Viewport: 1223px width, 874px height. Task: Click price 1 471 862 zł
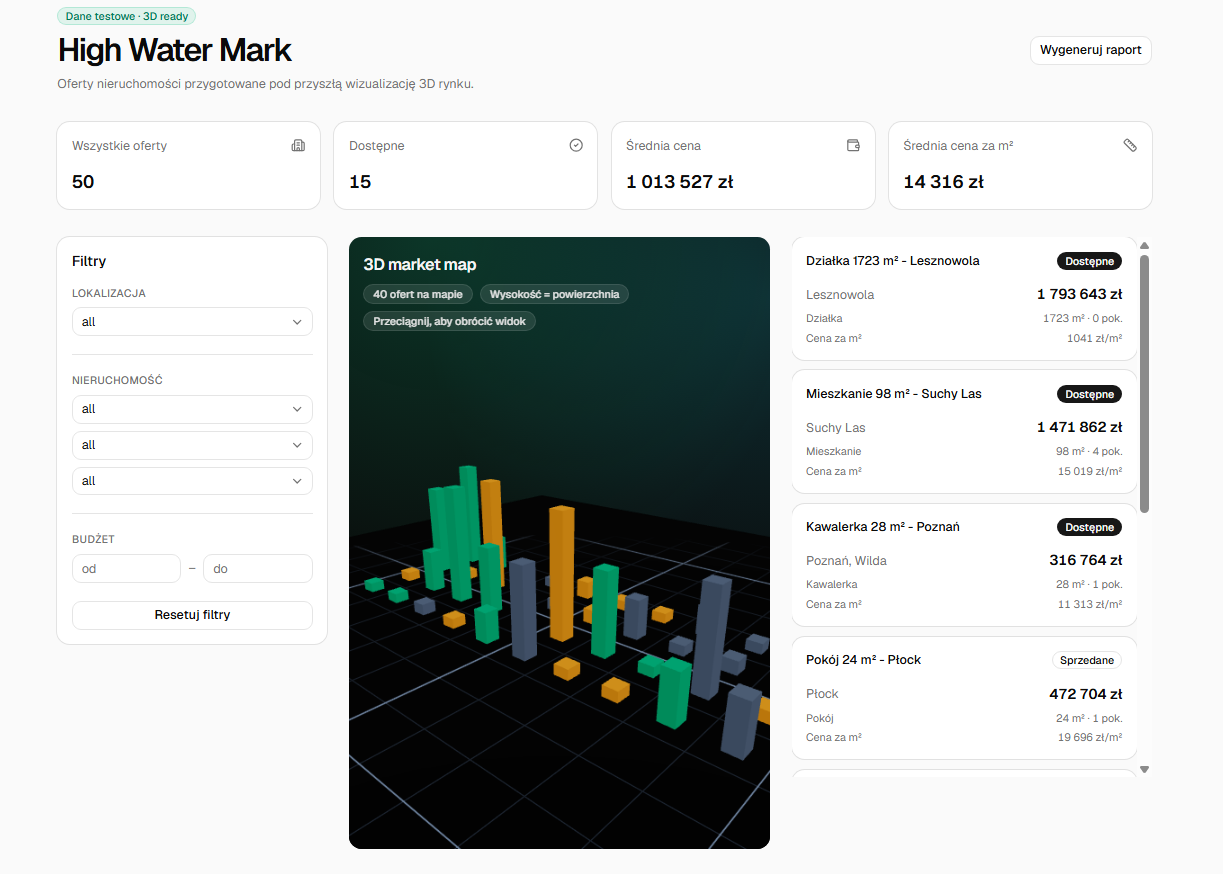1079,427
